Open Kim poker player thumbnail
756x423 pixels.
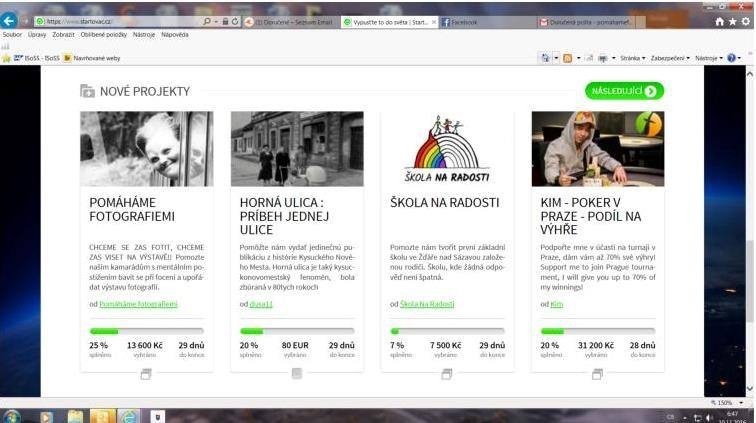tap(598, 149)
